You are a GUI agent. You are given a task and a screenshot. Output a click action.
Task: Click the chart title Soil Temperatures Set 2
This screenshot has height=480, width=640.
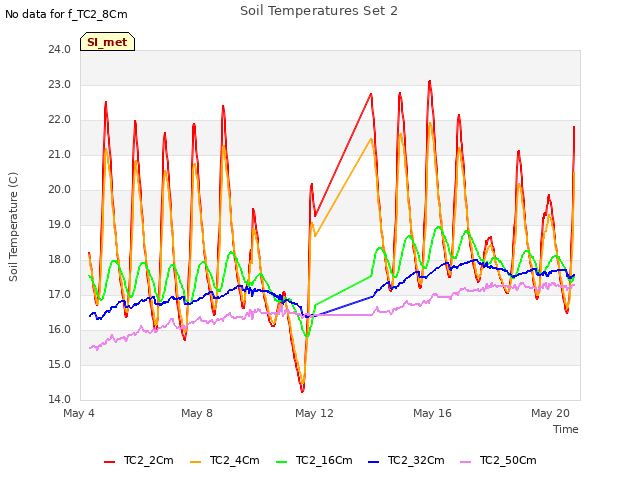[319, 11]
